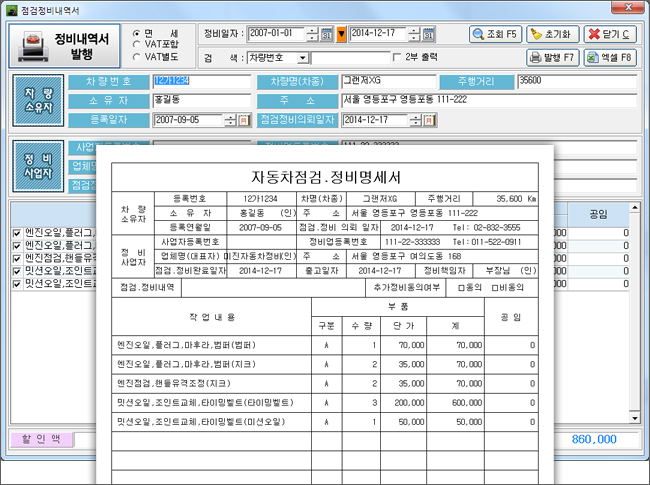Click the 정비내역서 발행 print button

coord(64,42)
